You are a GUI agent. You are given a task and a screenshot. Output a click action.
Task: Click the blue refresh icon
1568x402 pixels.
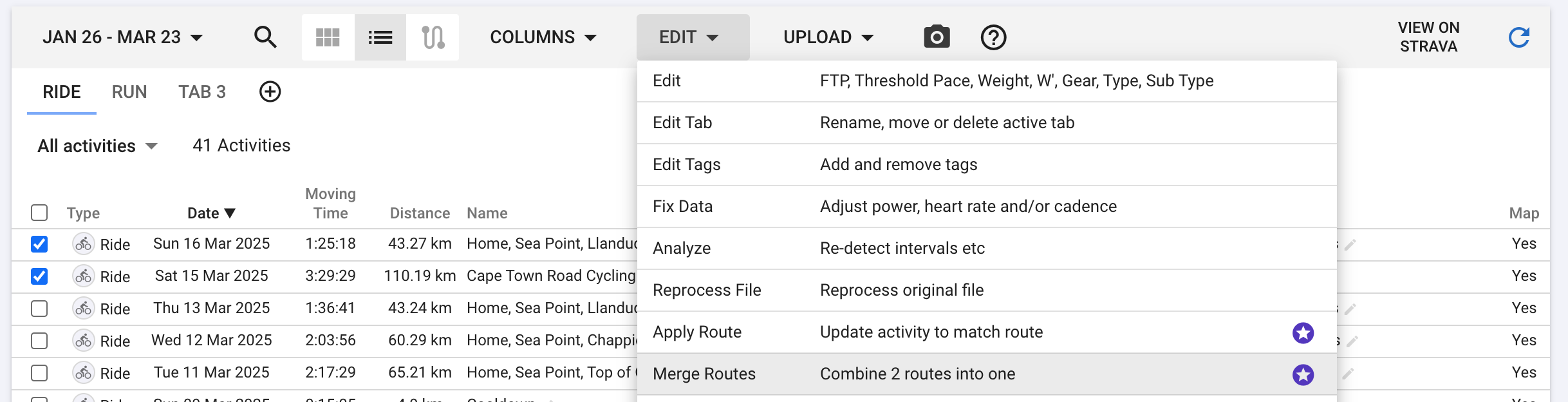(1519, 37)
